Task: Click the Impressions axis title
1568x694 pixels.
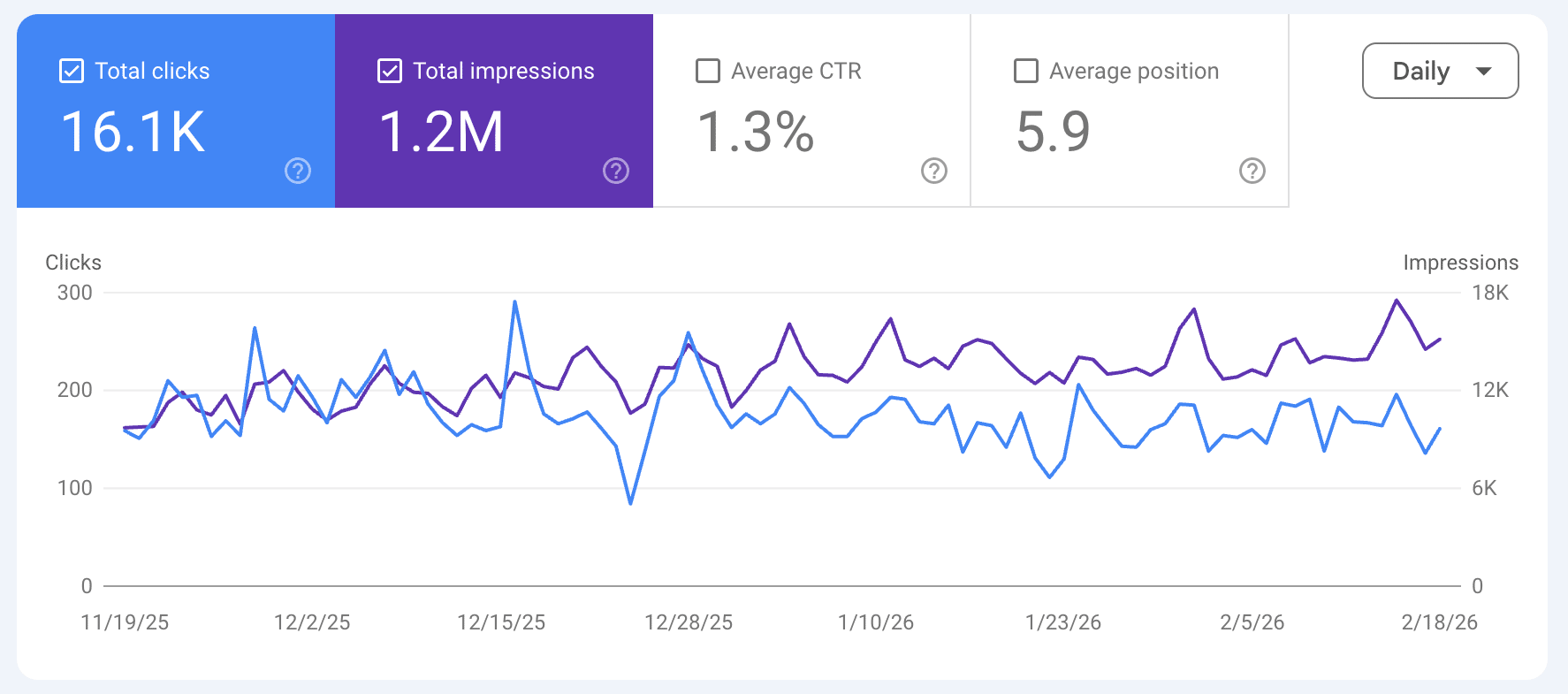Action: coord(1460,263)
